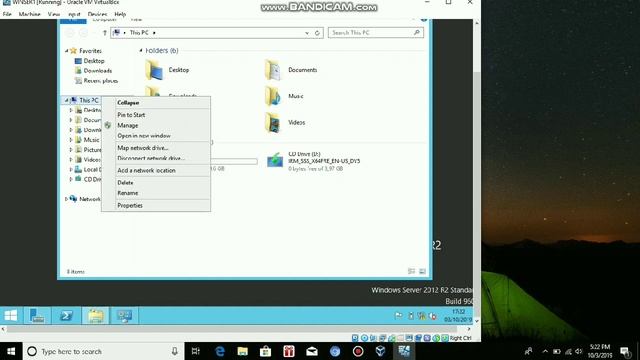Click the VirtualBox cube taskbar icon

[380, 351]
